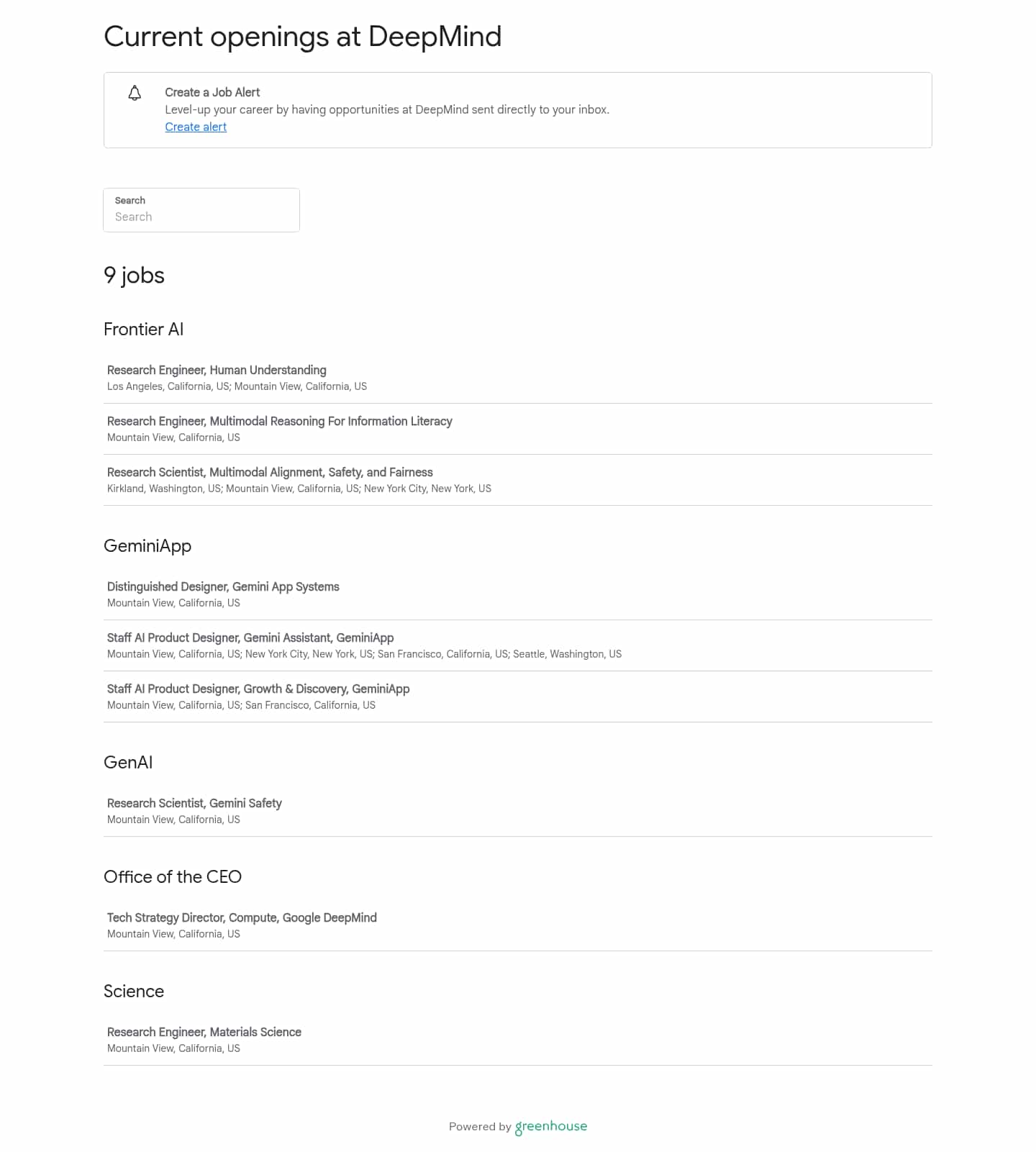Click the Create alert link
Viewport: 1036px width, 1152px height.
coord(196,127)
